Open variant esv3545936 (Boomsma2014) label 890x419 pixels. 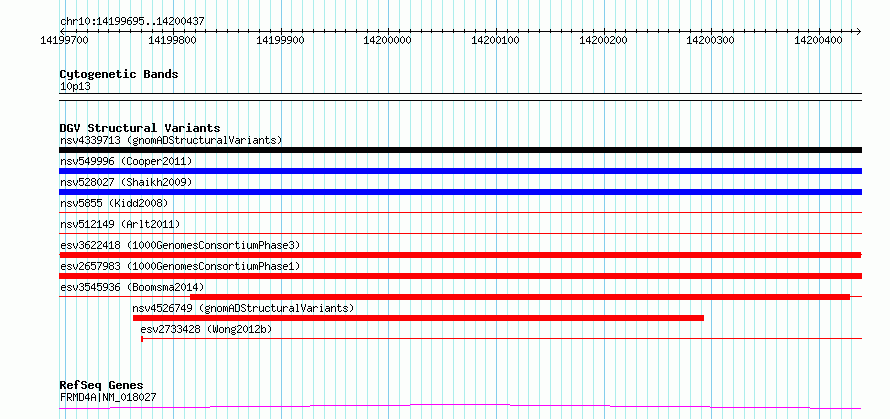pyautogui.click(x=132, y=287)
